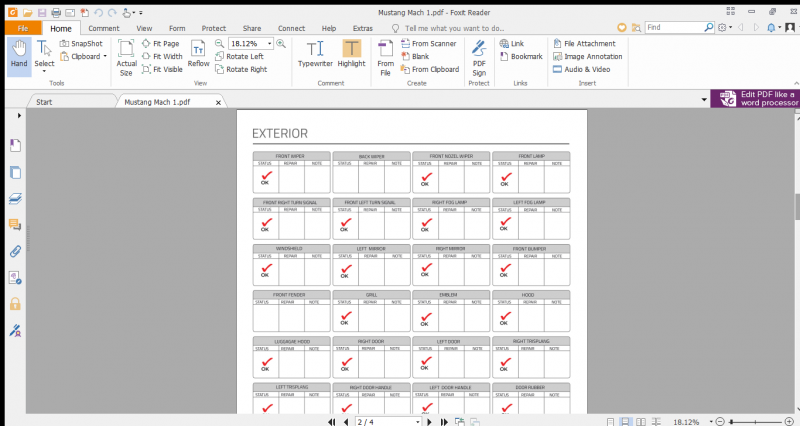The height and width of the screenshot is (426, 800).
Task: Add an Image Annotation
Action: 588,56
